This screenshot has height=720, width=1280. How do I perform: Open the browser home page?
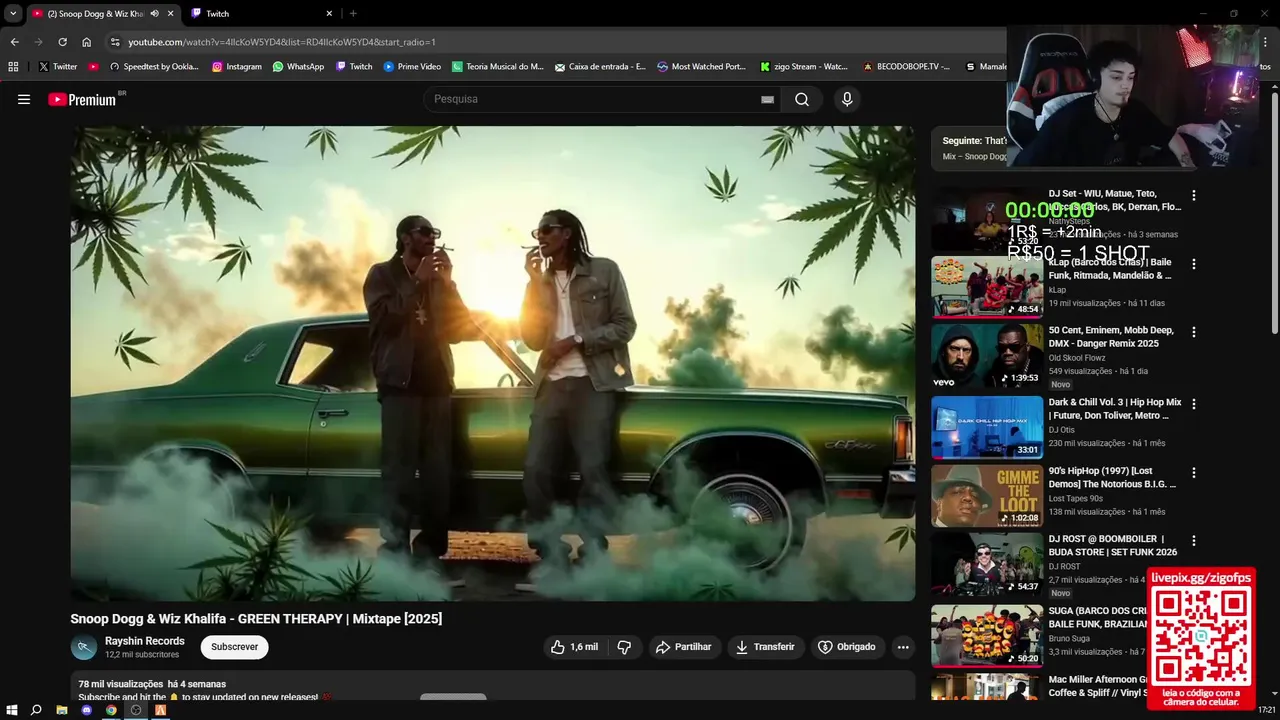tap(86, 42)
